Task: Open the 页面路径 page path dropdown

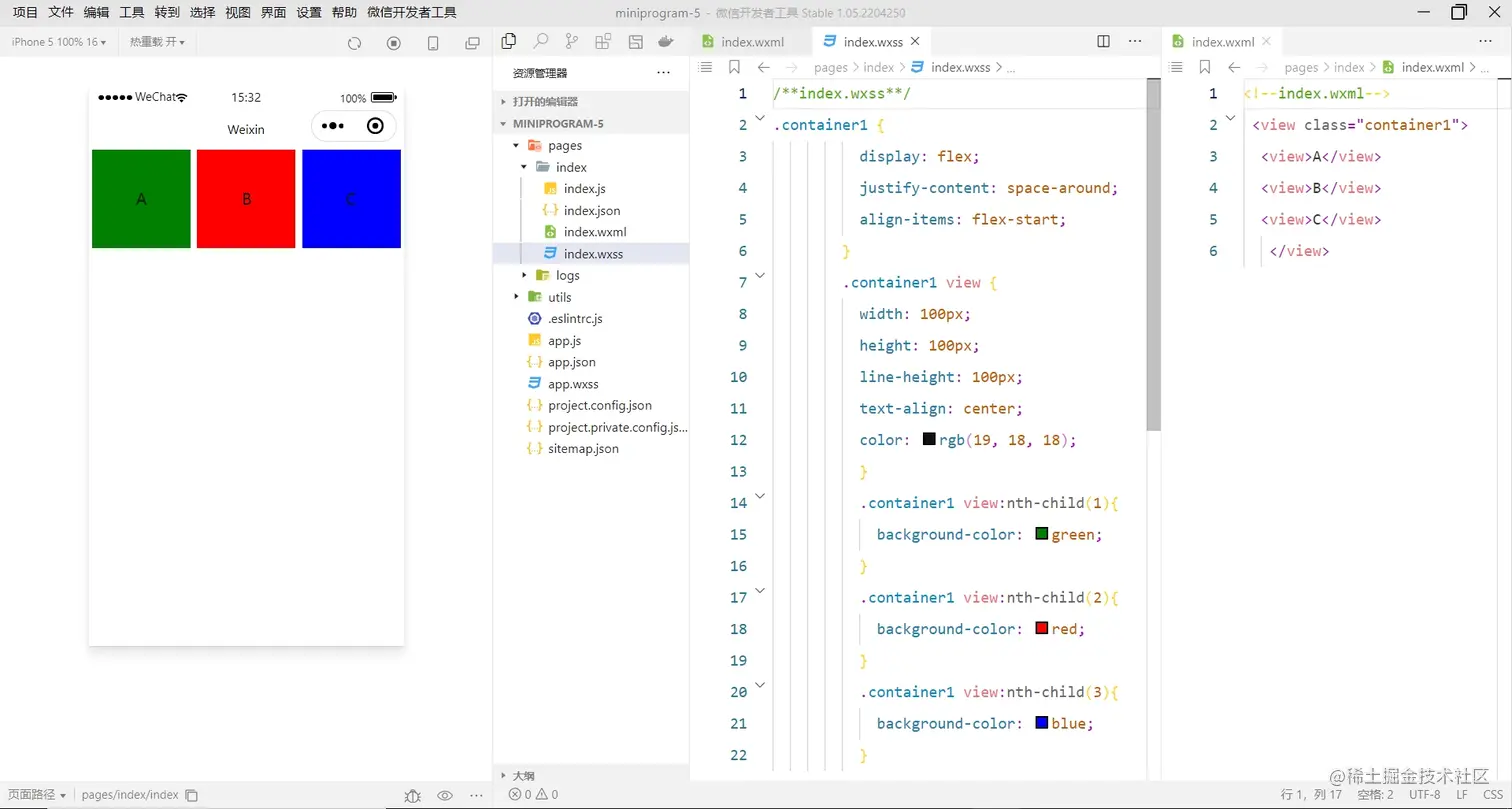Action: (37, 795)
